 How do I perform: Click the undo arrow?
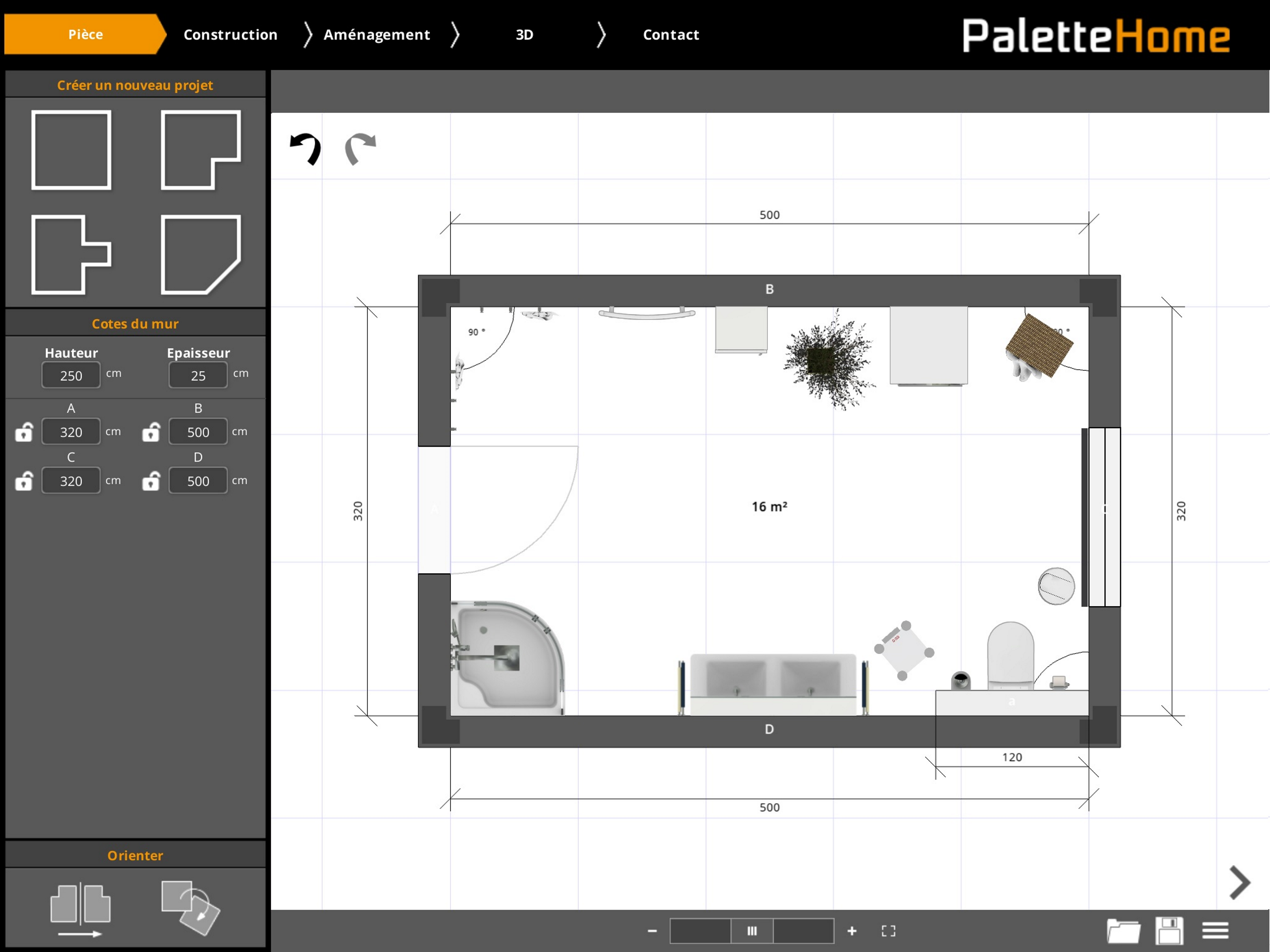305,149
